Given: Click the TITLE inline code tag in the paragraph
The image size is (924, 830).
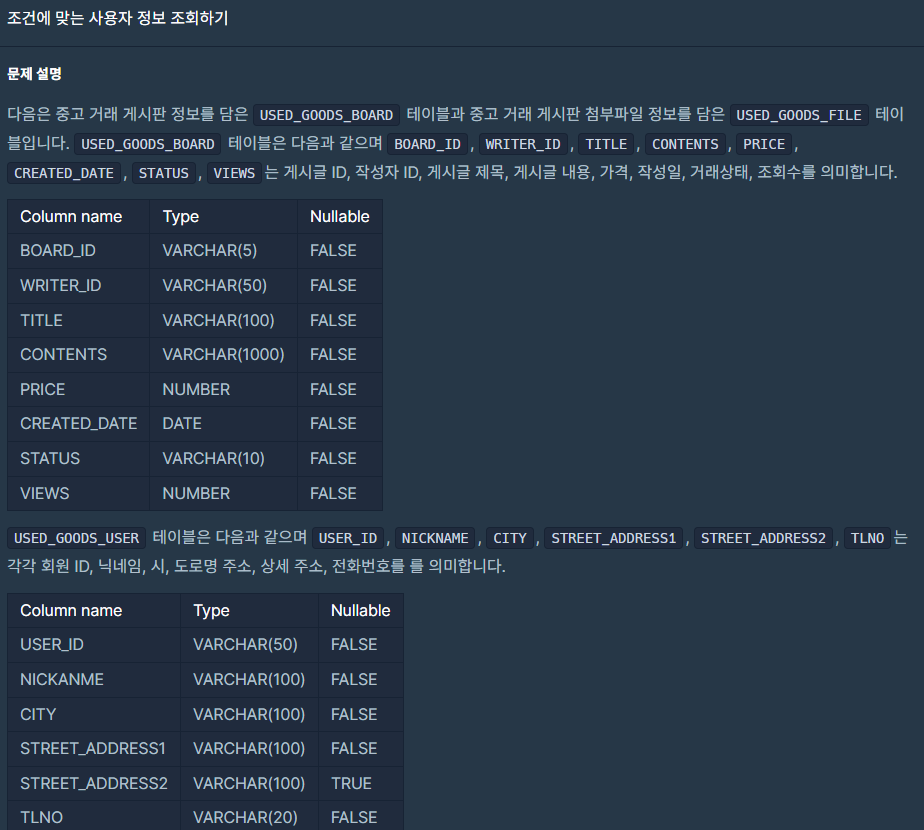Looking at the screenshot, I should [x=606, y=144].
